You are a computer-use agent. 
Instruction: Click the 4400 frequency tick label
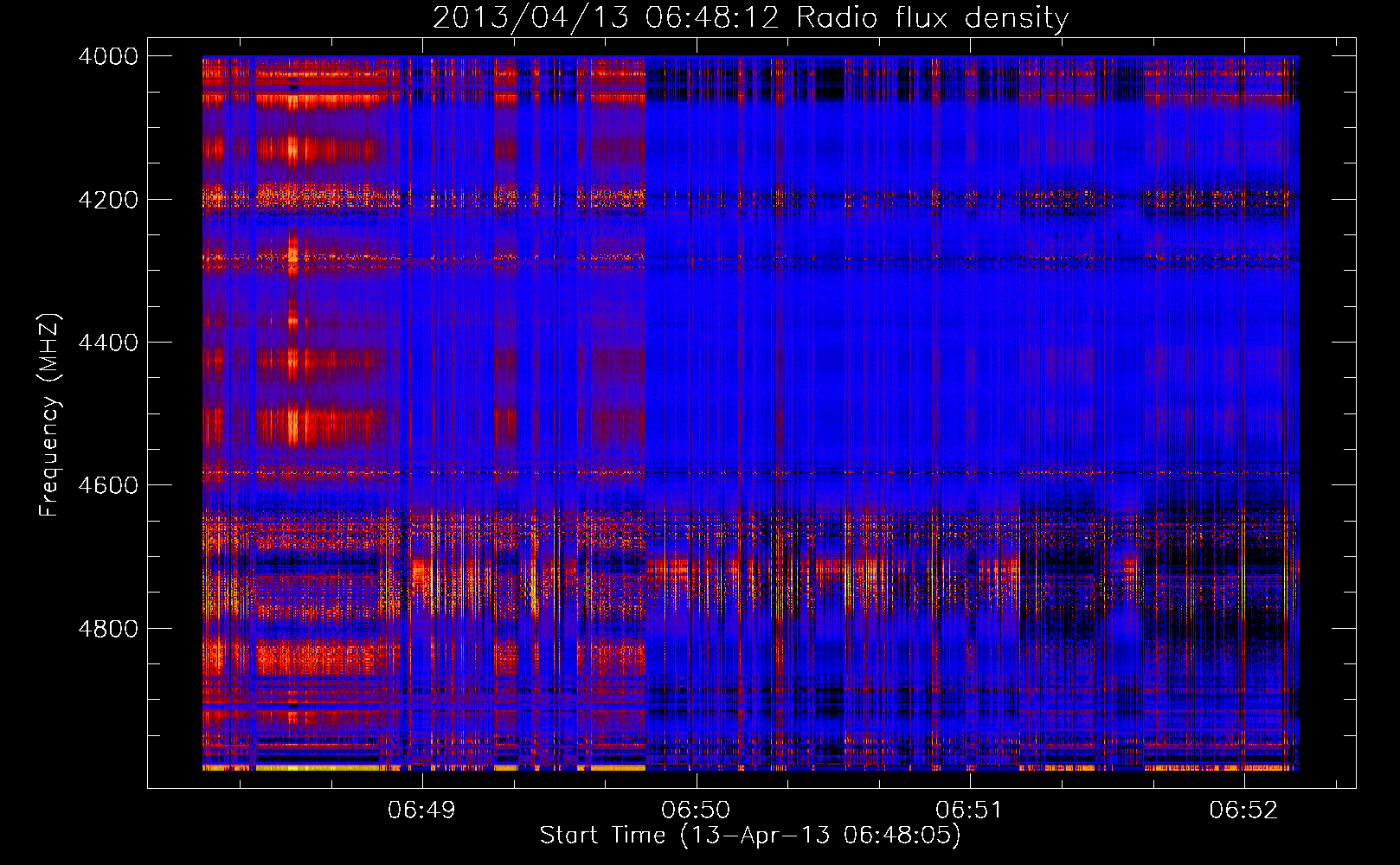108,343
